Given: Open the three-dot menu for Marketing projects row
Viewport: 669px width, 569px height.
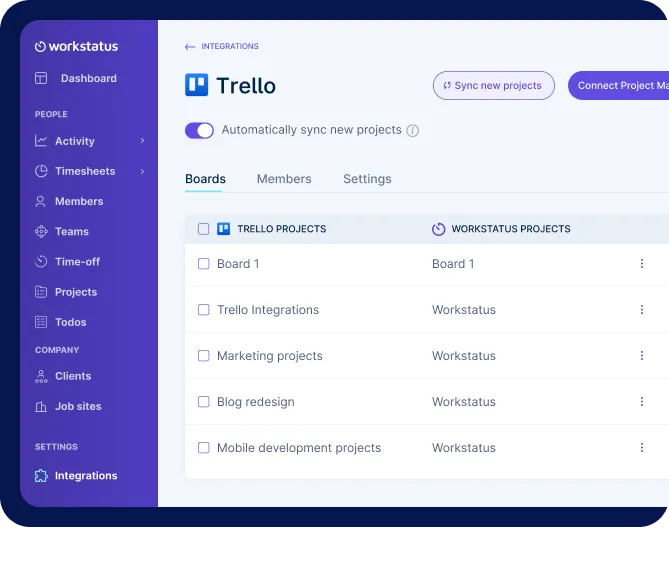Looking at the screenshot, I should tap(642, 356).
